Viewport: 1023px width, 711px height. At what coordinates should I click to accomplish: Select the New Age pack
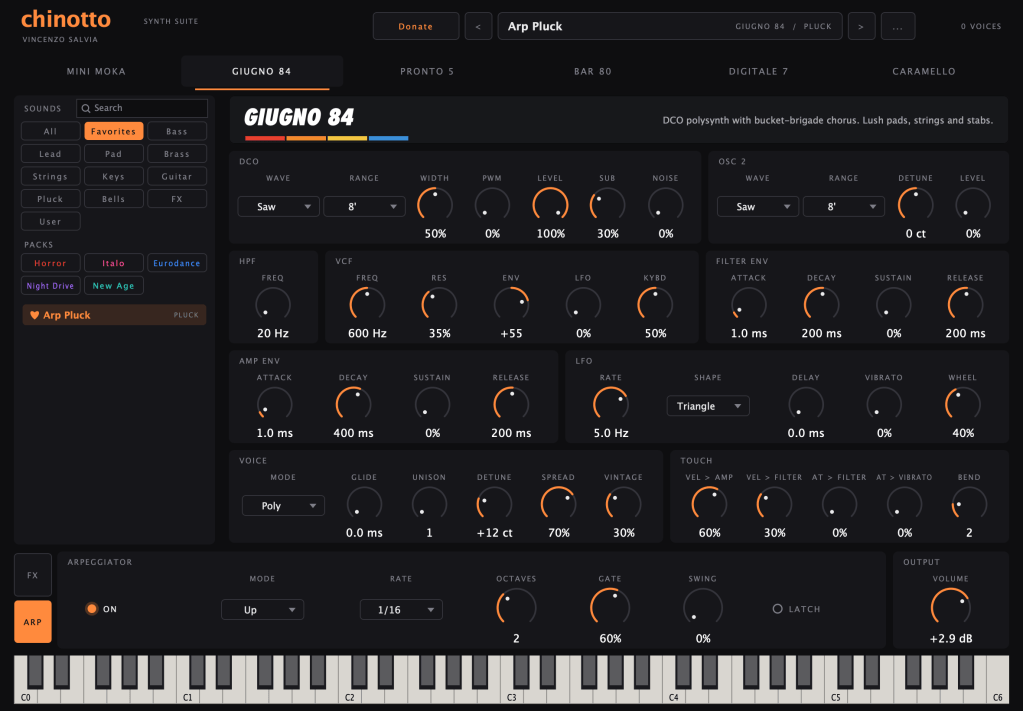[x=114, y=286]
